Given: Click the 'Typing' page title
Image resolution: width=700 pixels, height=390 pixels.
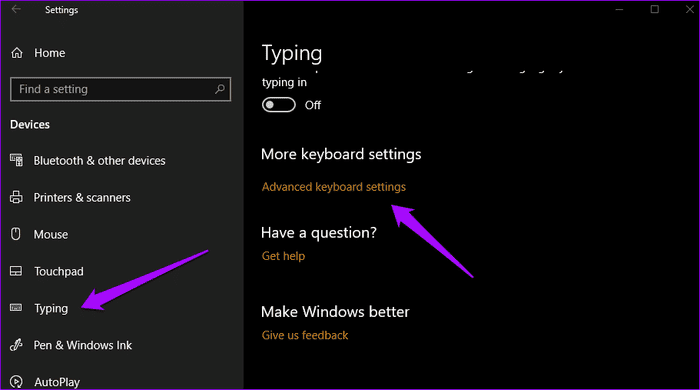Looking at the screenshot, I should 292,54.
